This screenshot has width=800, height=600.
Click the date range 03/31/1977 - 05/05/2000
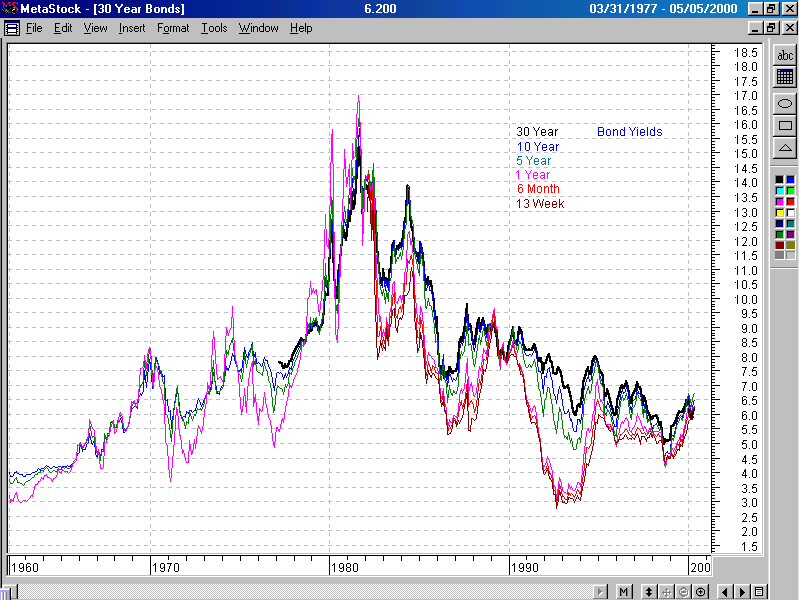663,9
